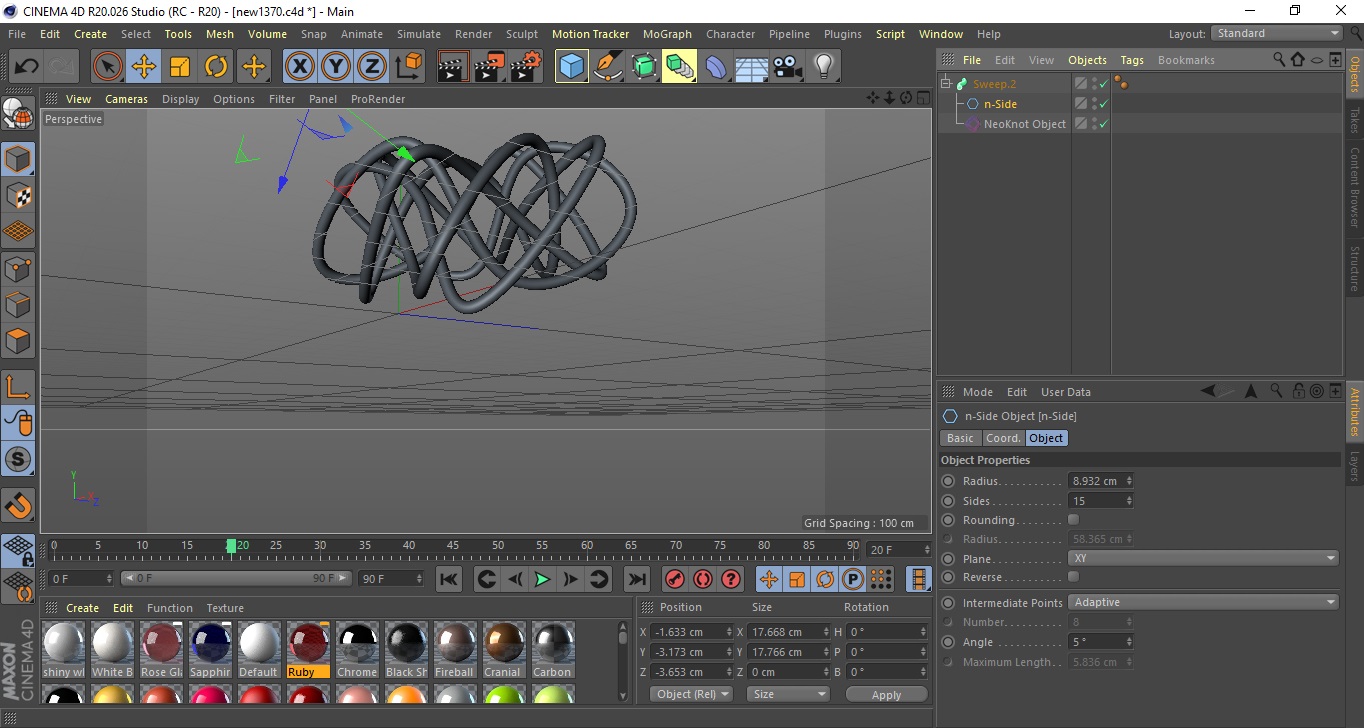Open the Simulate menu
1364x728 pixels.
(x=418, y=34)
